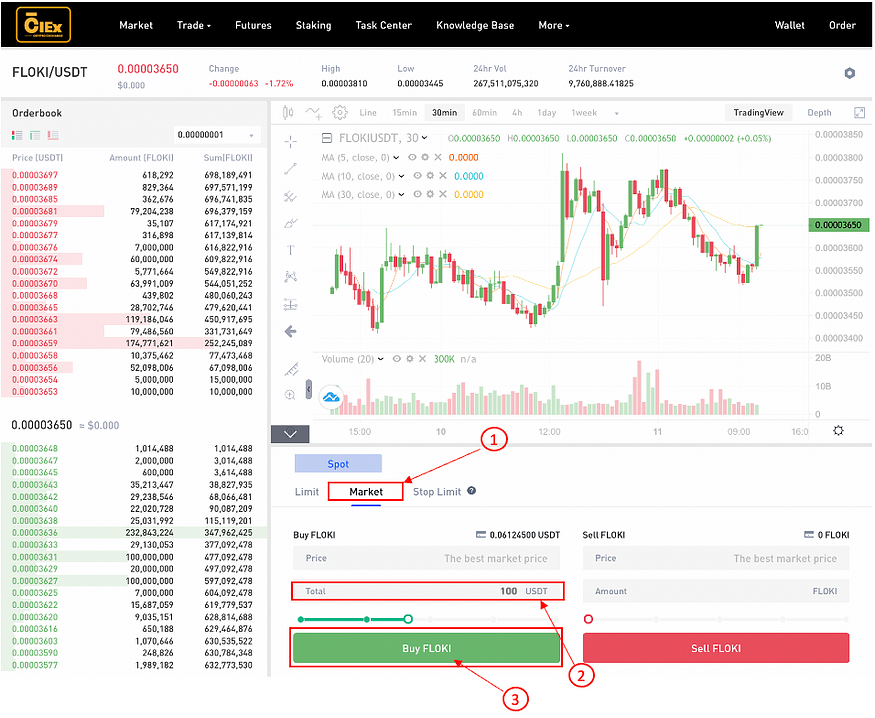Click the buy Total USDT input field

[x=427, y=591]
